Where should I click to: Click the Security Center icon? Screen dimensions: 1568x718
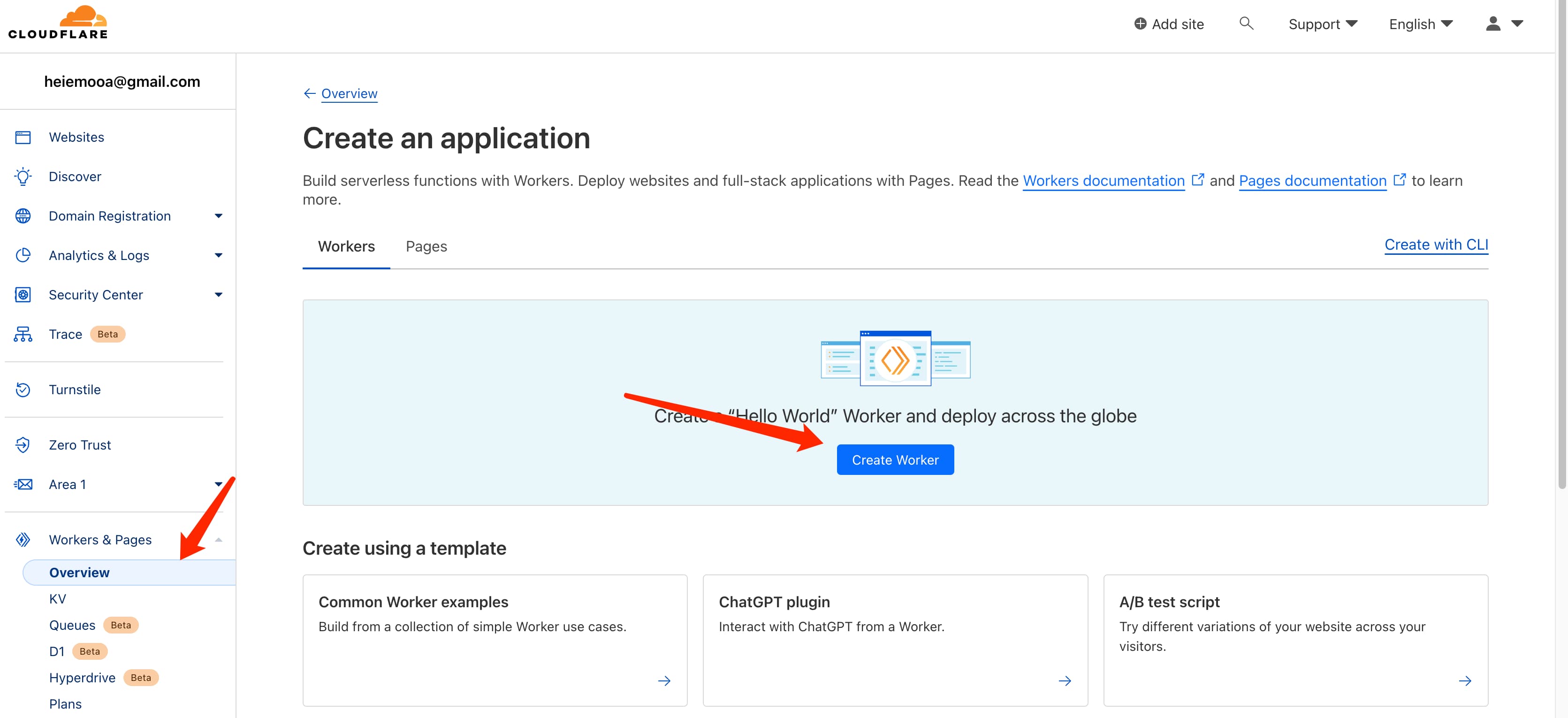click(x=23, y=295)
